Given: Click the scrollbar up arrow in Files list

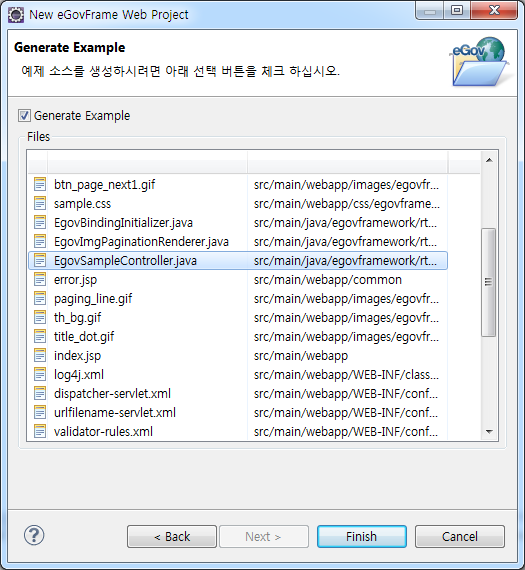Looking at the screenshot, I should 489,160.
